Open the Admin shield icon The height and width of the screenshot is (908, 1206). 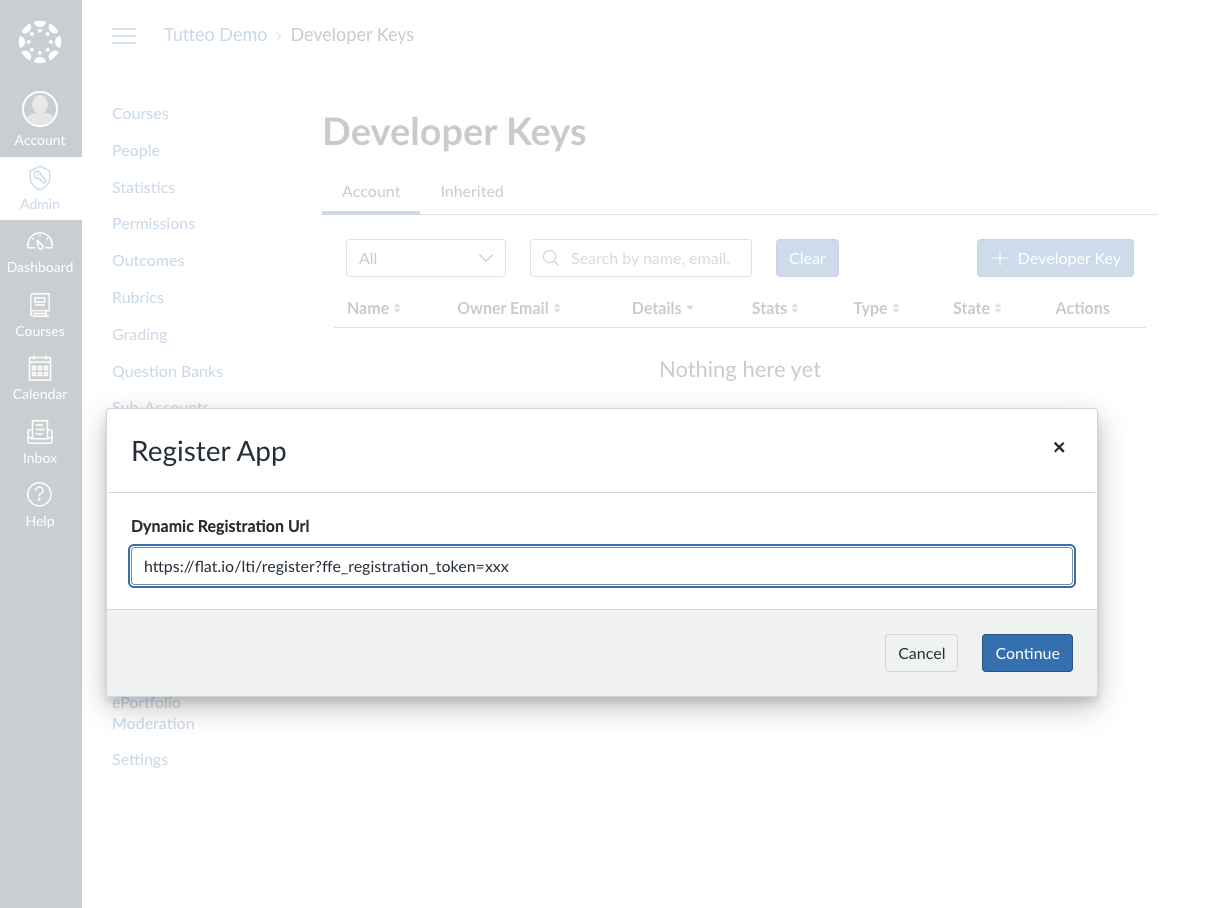point(40,179)
